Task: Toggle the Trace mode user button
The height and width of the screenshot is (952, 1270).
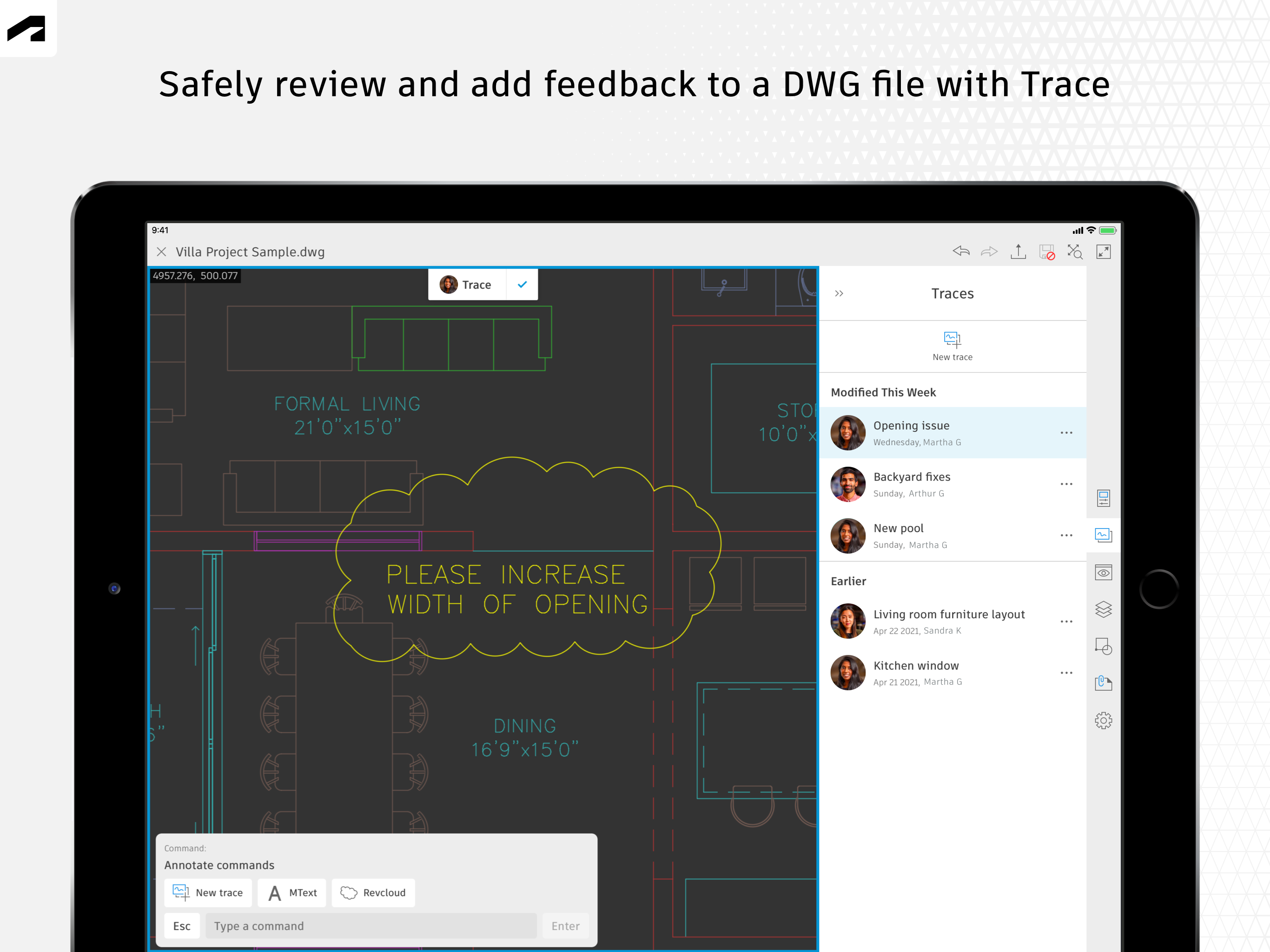Action: [x=466, y=285]
